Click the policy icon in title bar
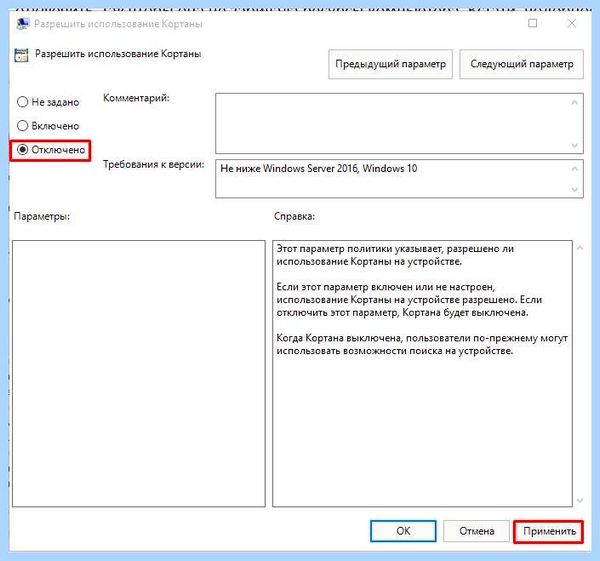 [23, 24]
